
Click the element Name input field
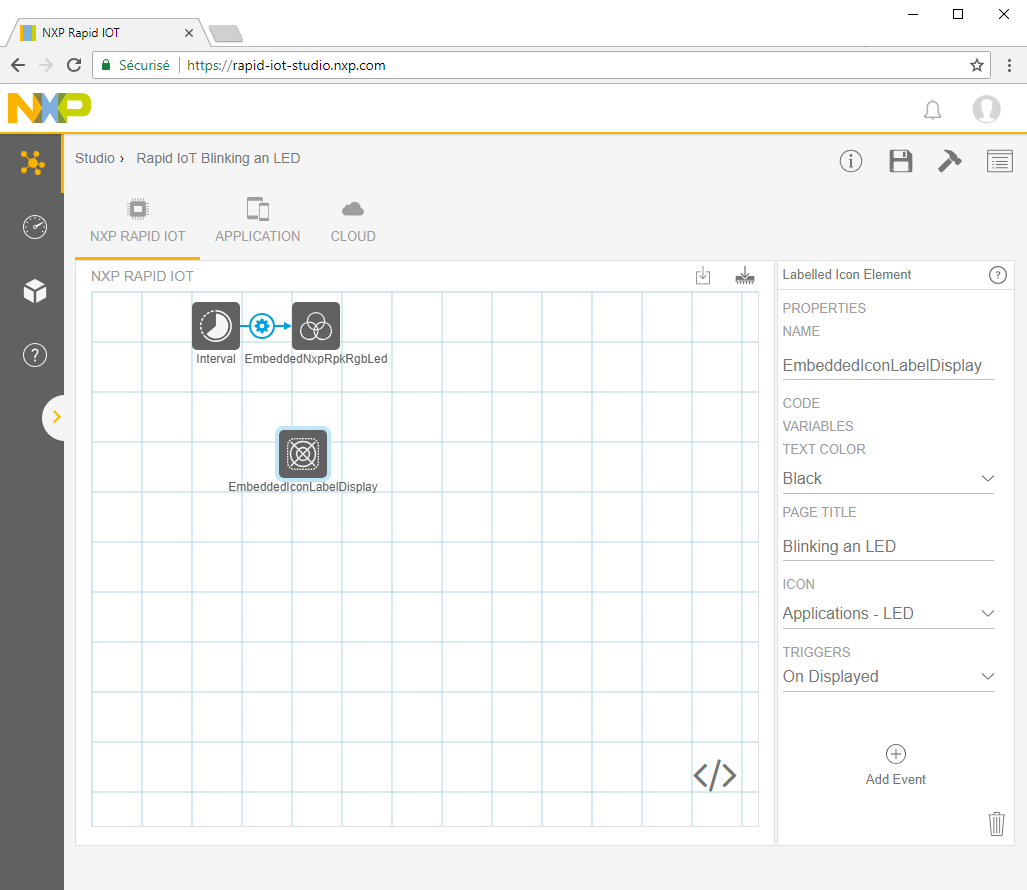point(887,366)
